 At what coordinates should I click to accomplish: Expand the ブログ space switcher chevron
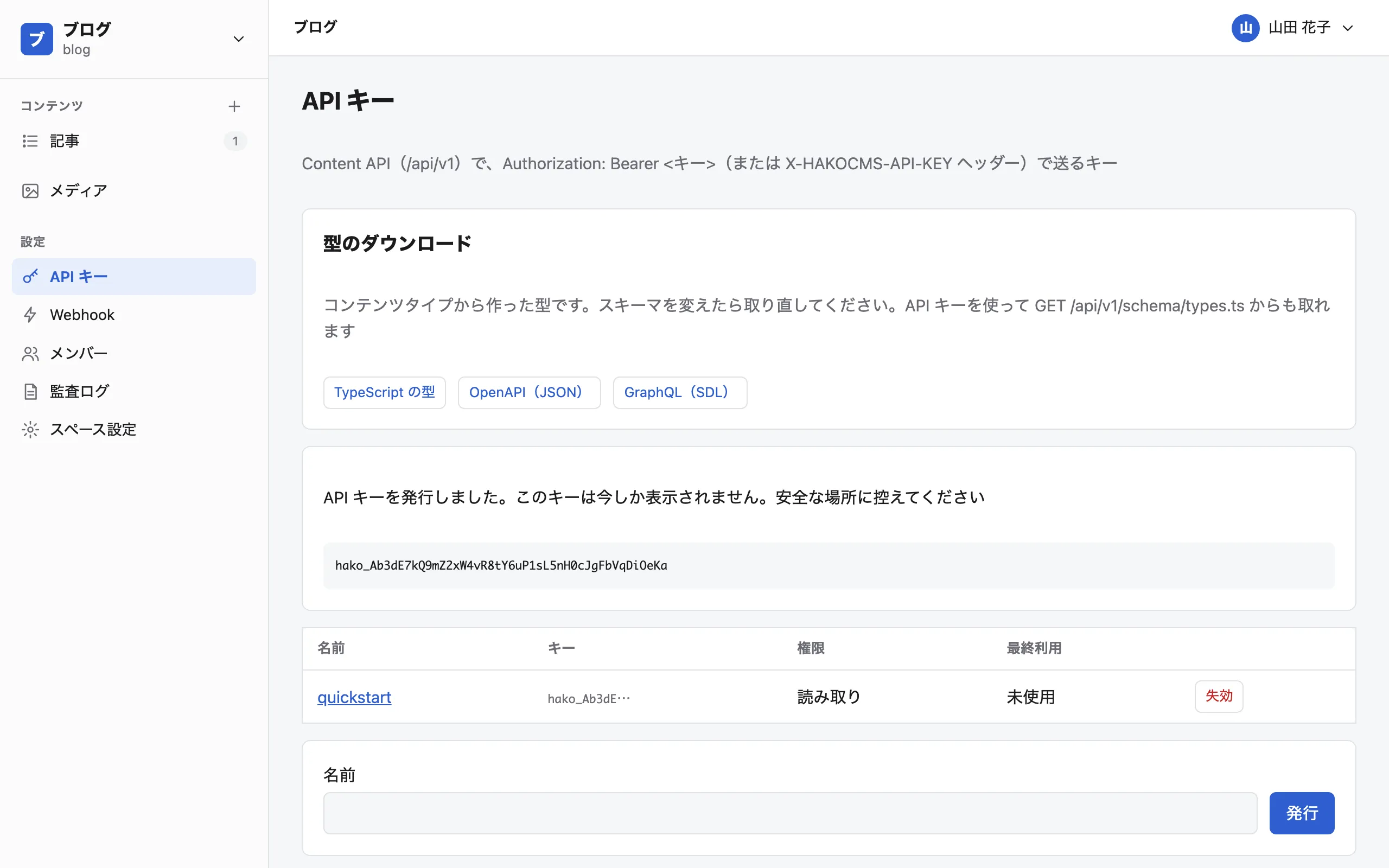pyautogui.click(x=239, y=39)
